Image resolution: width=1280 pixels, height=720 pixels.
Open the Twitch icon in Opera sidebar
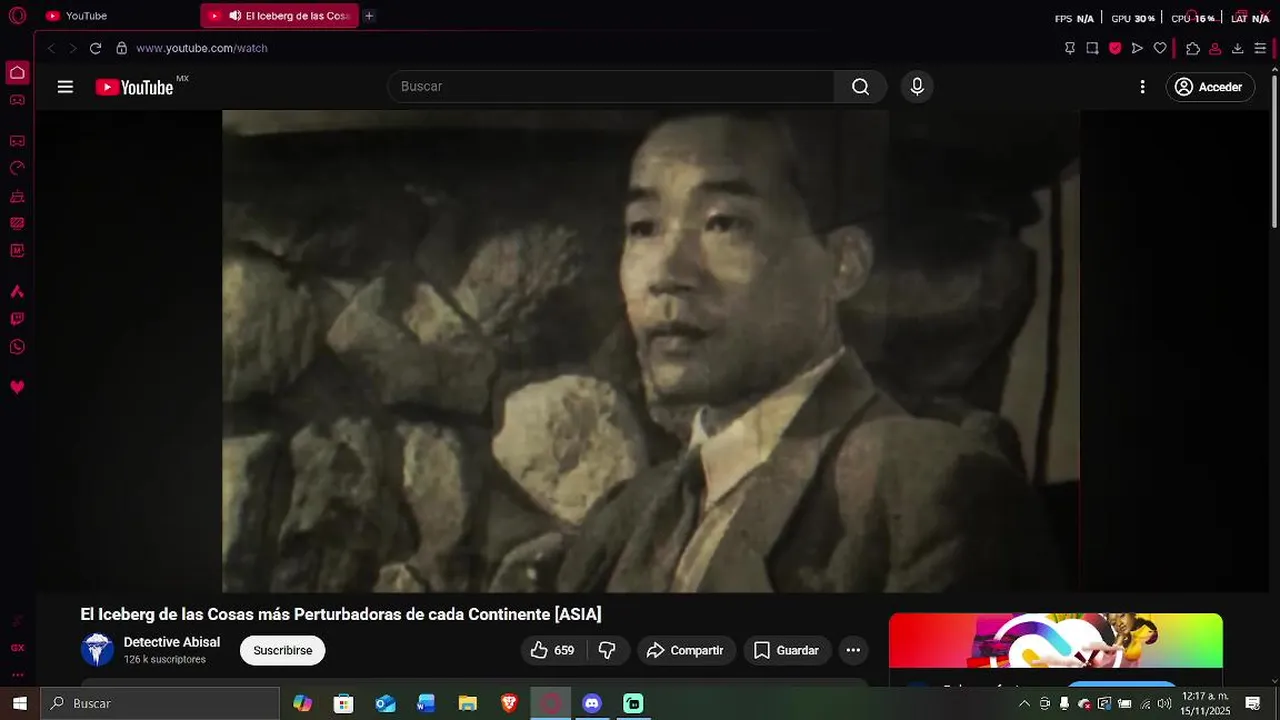17,319
